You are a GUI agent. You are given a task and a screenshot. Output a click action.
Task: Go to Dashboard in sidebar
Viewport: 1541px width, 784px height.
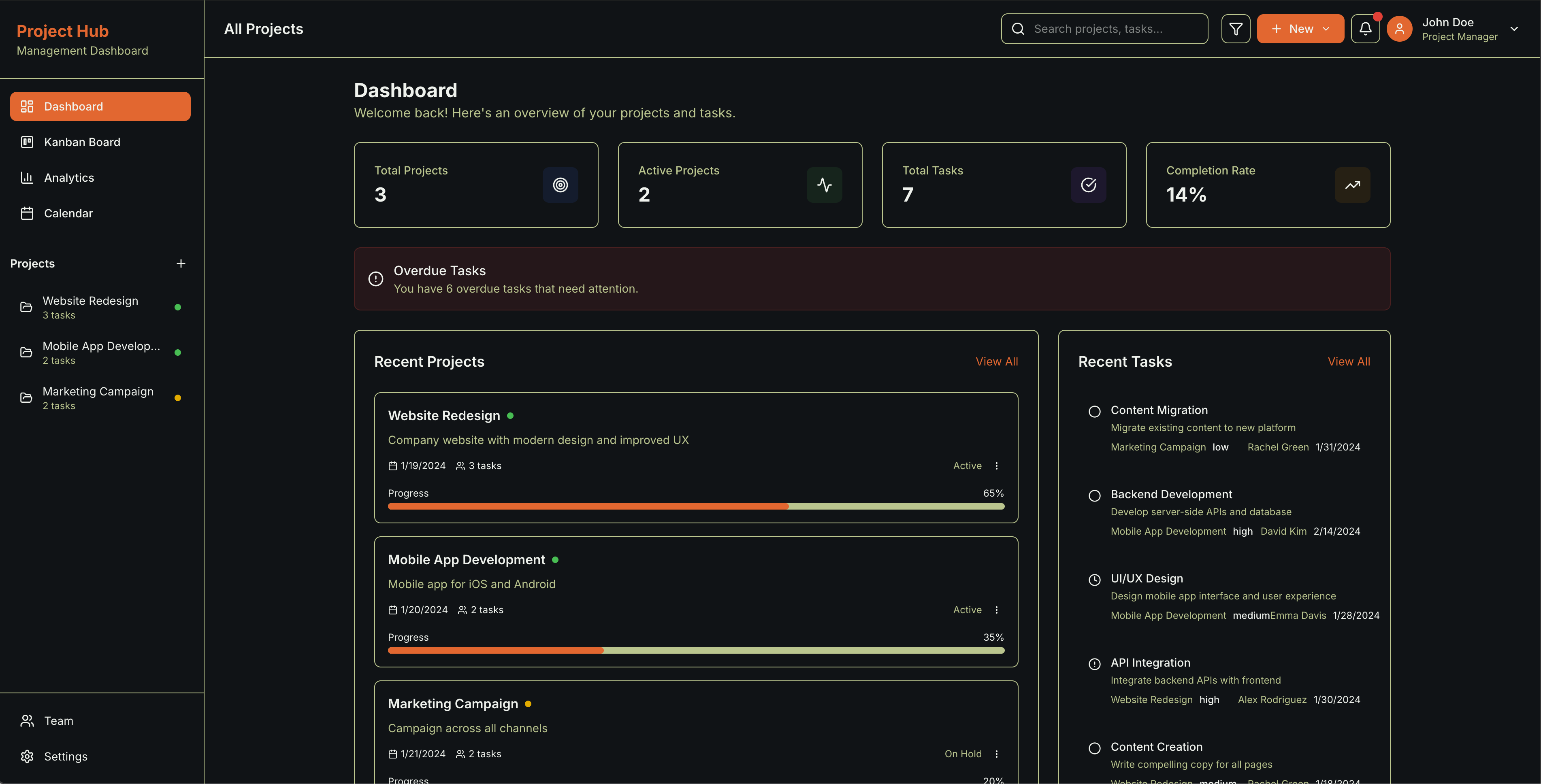point(100,106)
